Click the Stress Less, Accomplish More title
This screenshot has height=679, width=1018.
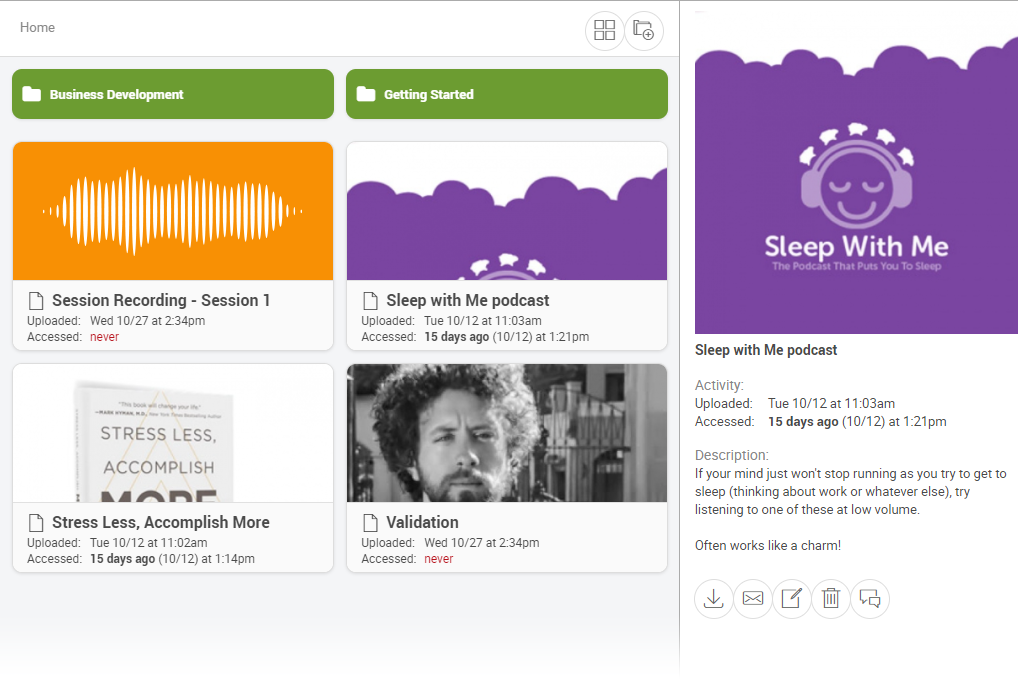(160, 522)
